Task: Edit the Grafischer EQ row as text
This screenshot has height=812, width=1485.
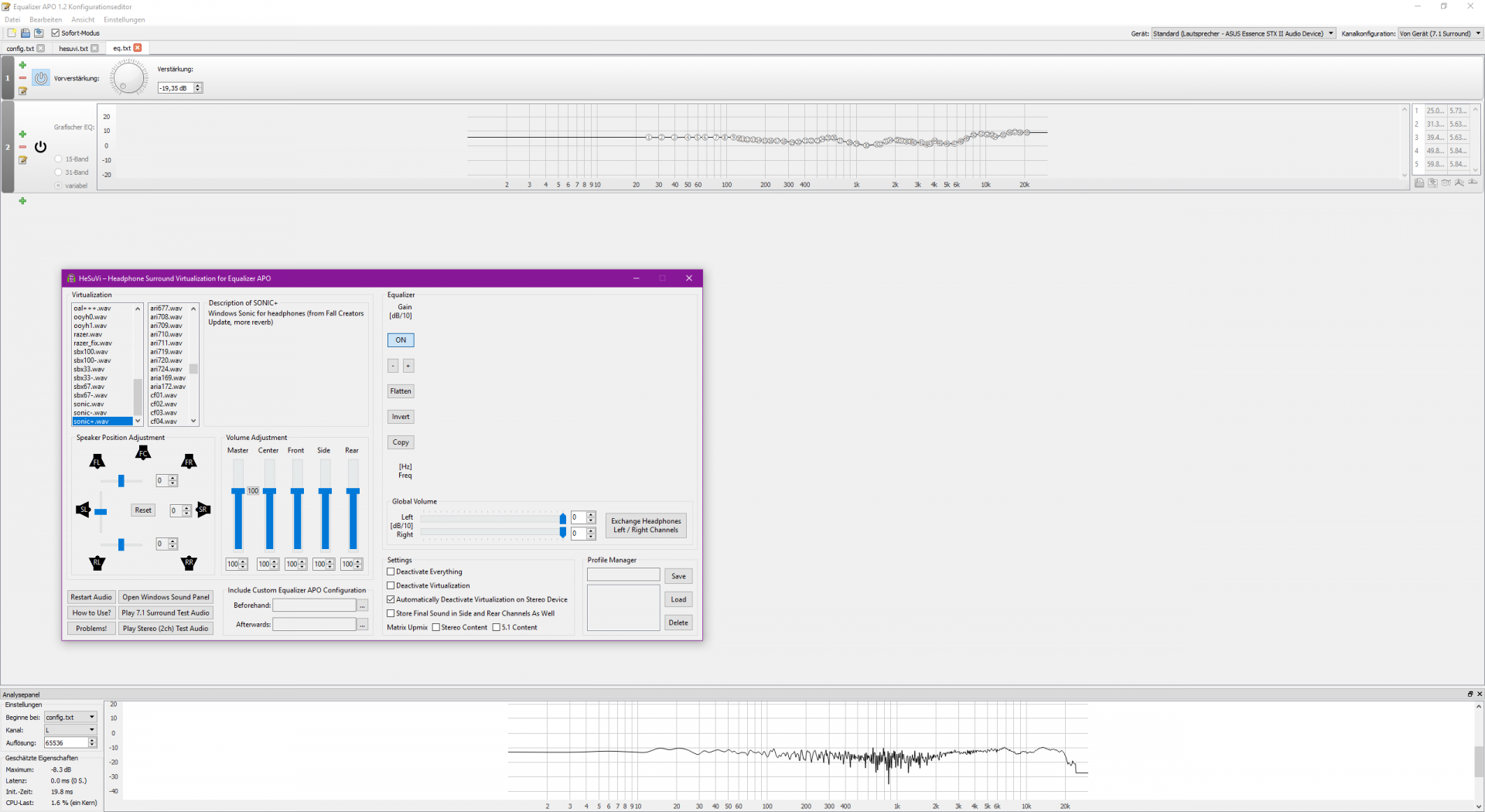Action: [x=22, y=160]
